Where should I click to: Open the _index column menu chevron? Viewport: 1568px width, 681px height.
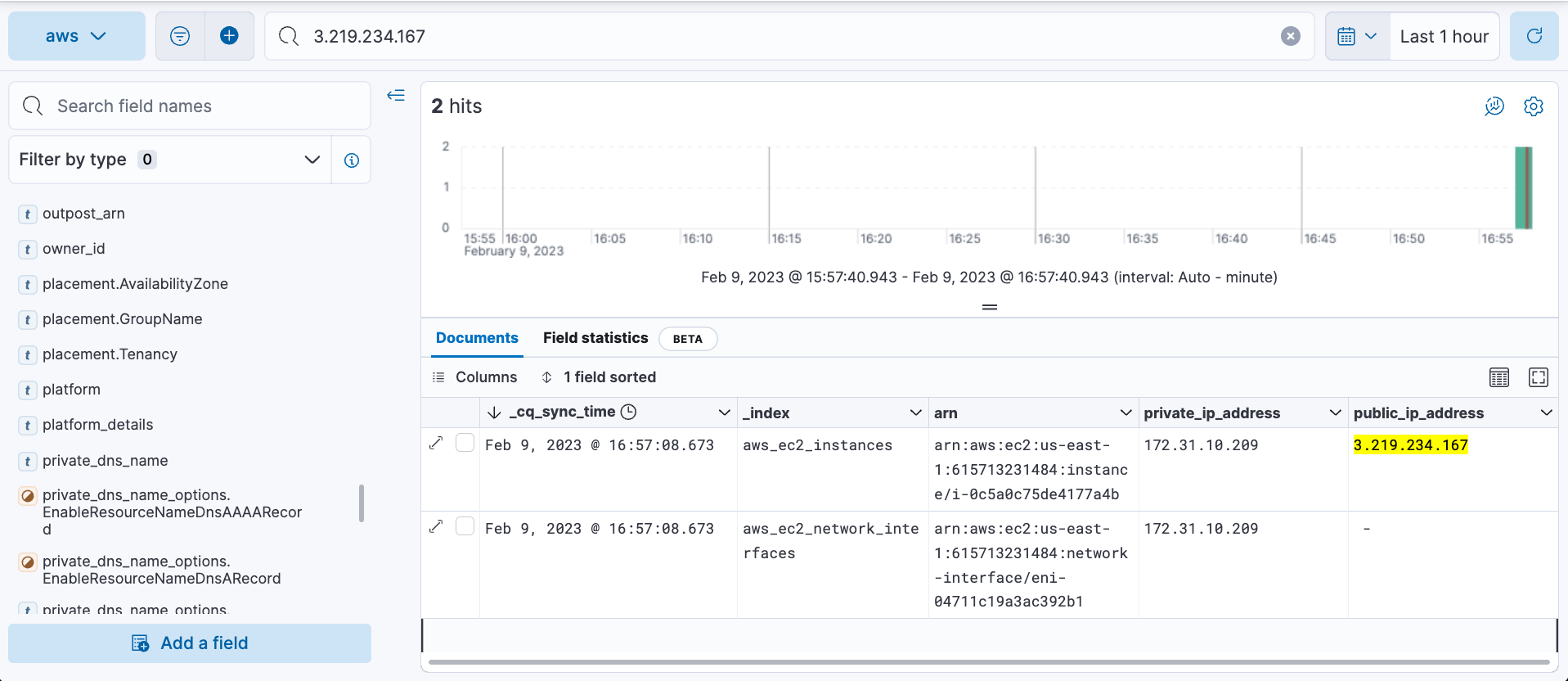[x=915, y=413]
